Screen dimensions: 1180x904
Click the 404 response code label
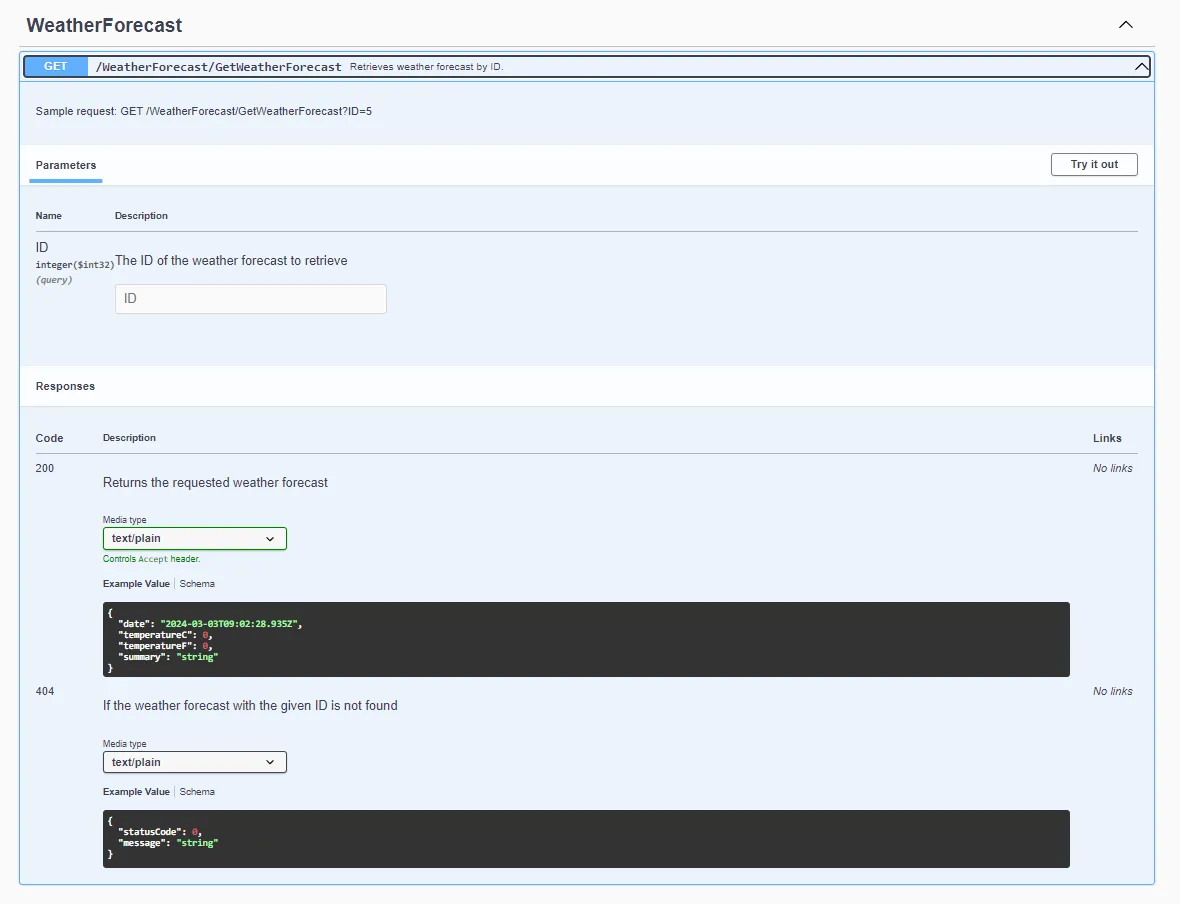(x=45, y=691)
